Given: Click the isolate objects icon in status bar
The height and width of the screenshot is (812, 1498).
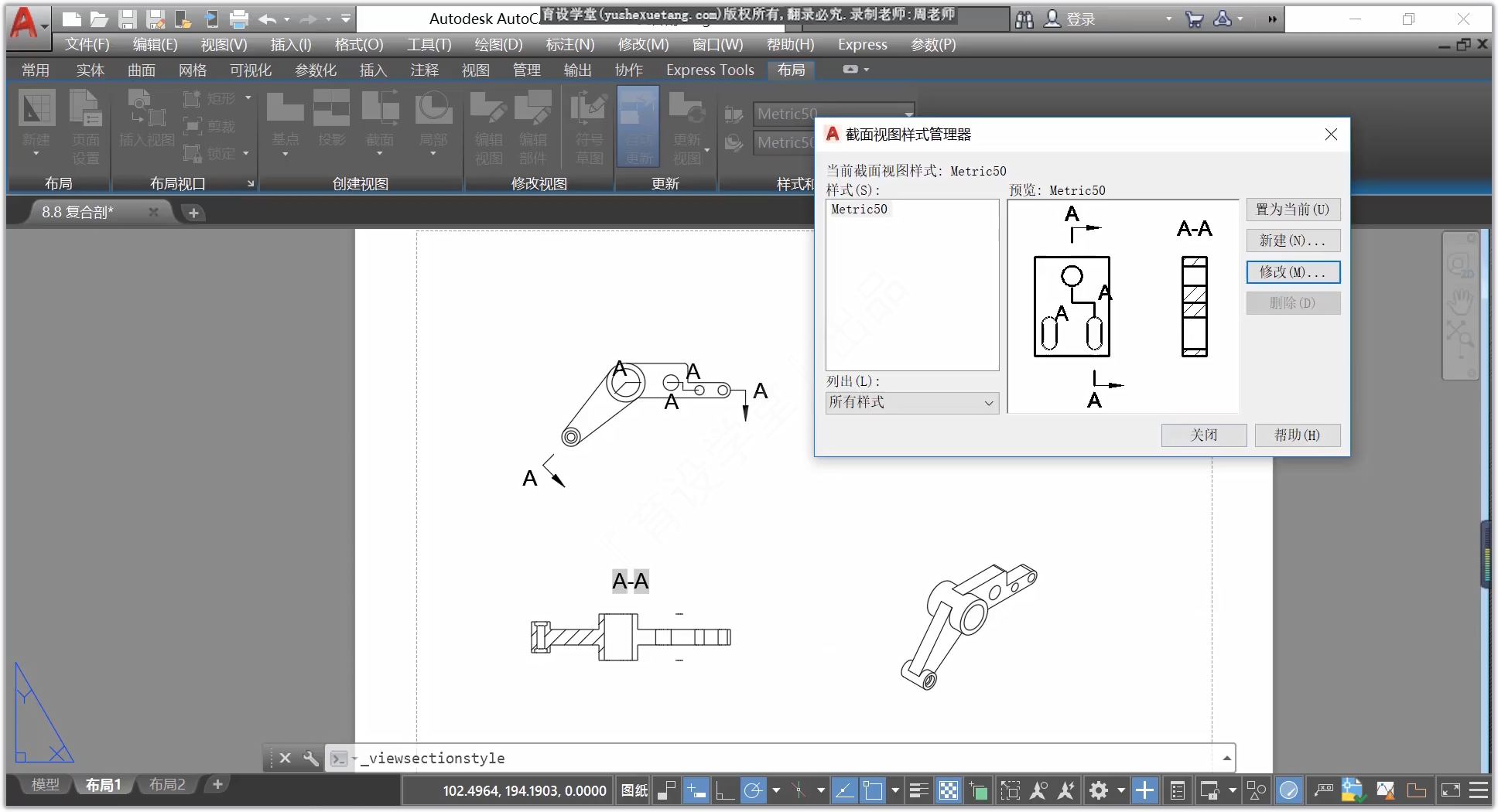Looking at the screenshot, I should coord(1257,790).
